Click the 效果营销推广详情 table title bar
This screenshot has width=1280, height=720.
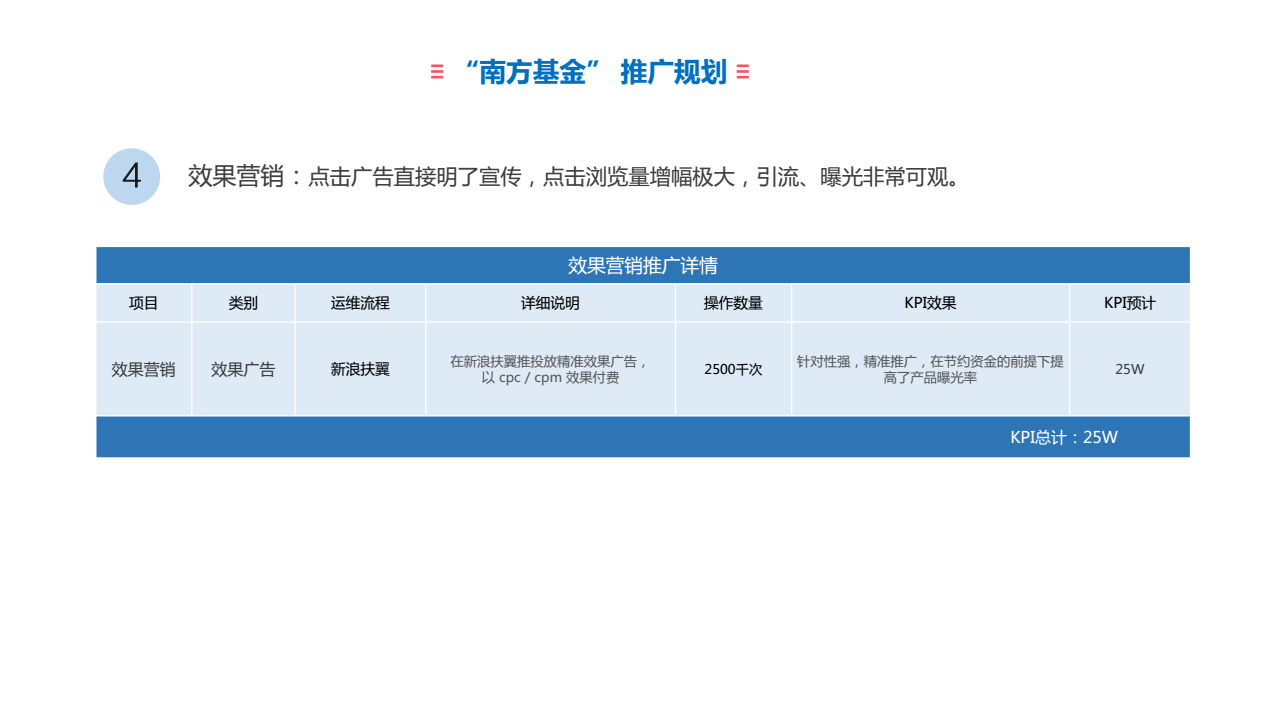[x=642, y=265]
